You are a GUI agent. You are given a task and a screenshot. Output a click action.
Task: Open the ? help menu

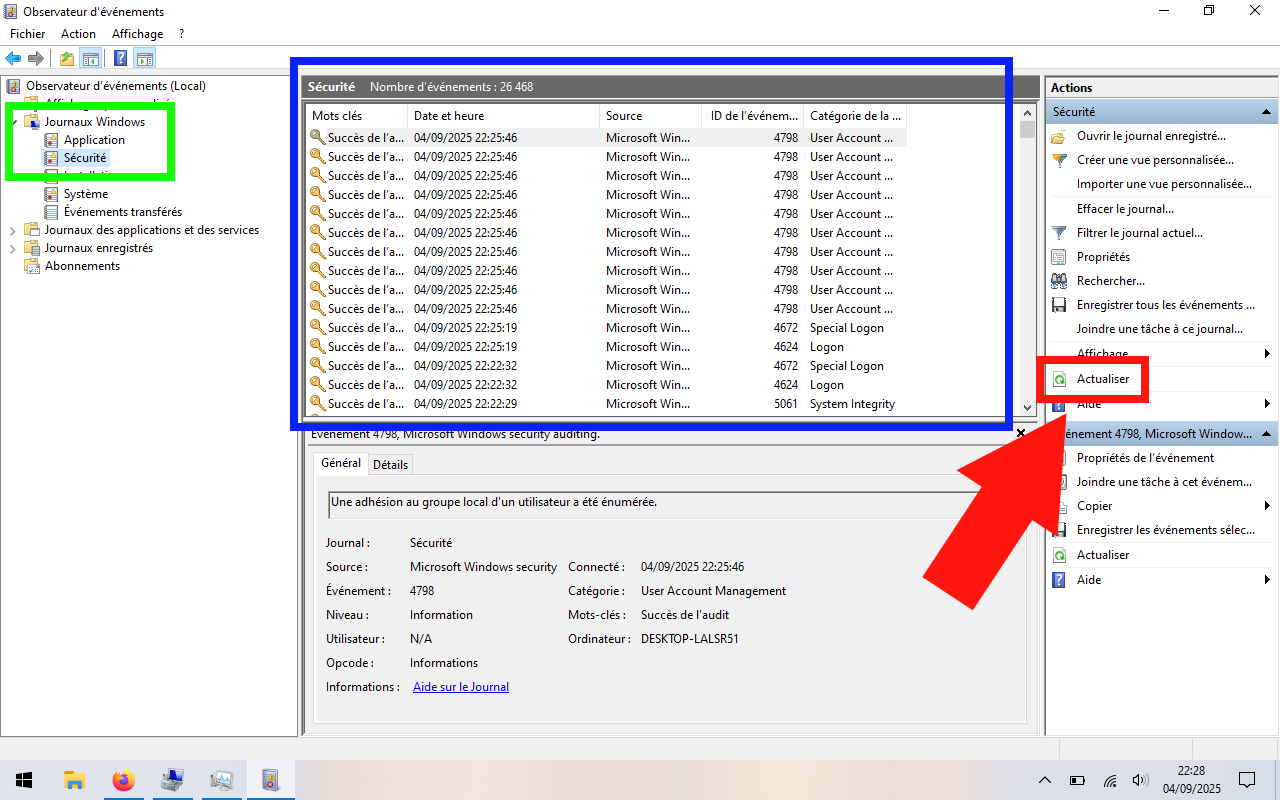click(181, 34)
